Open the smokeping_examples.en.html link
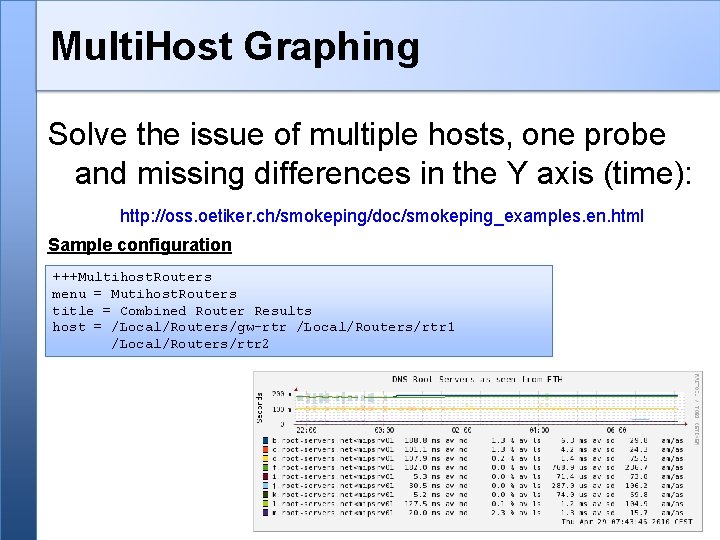 [382, 216]
